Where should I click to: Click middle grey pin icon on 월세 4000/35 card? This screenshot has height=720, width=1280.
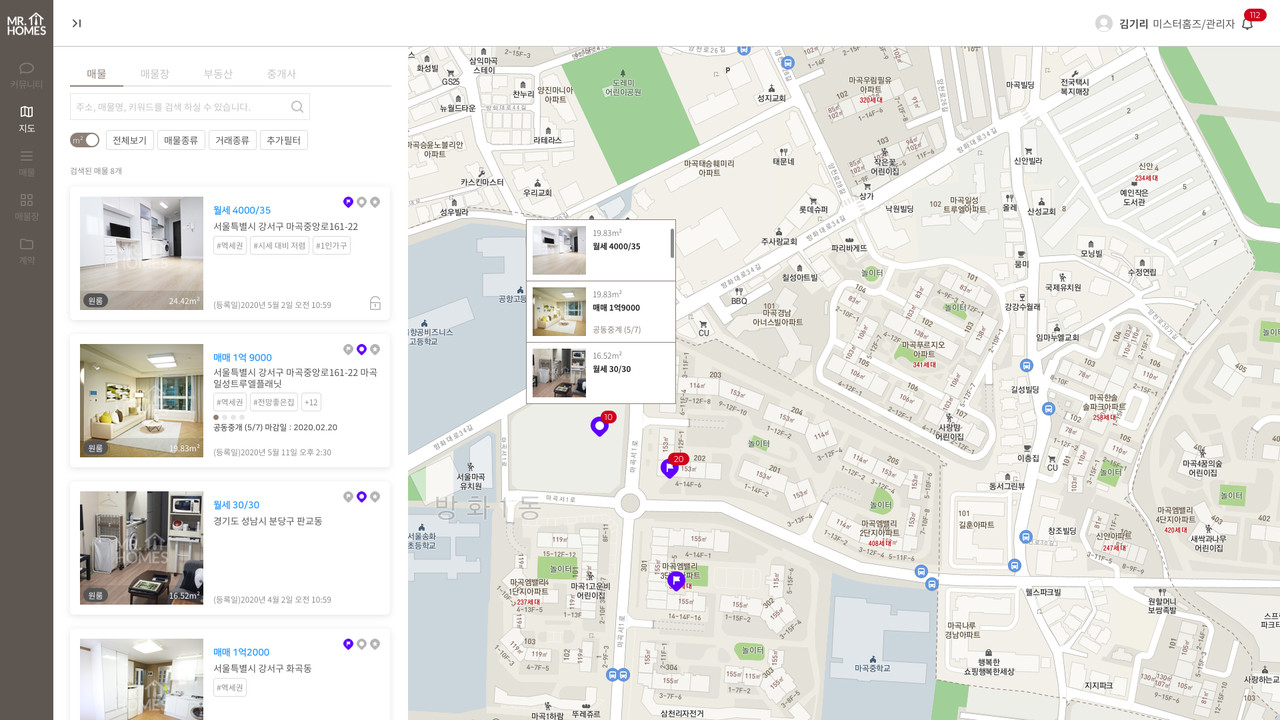pos(362,202)
